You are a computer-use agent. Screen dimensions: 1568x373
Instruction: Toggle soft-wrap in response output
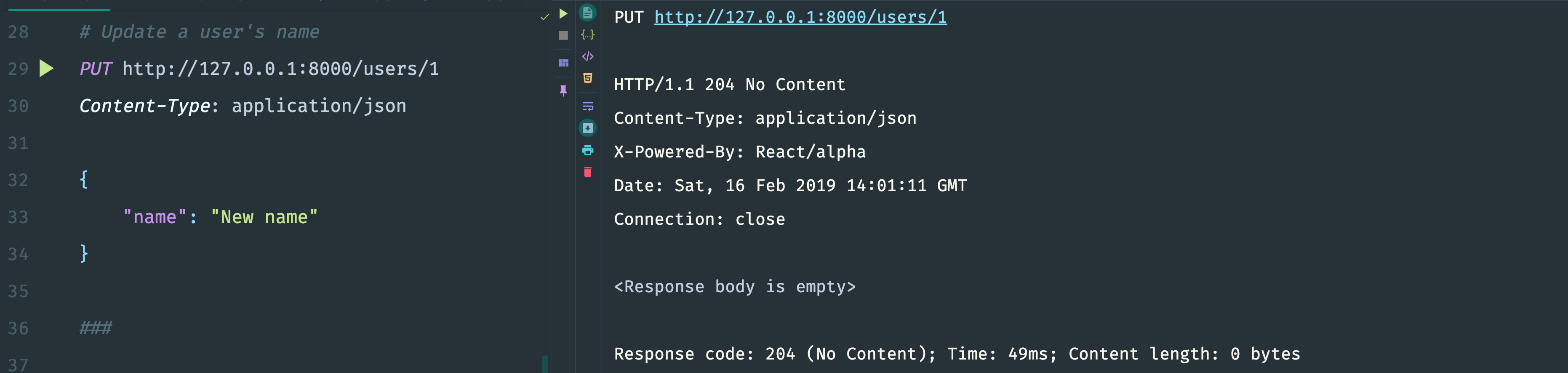pos(587,107)
